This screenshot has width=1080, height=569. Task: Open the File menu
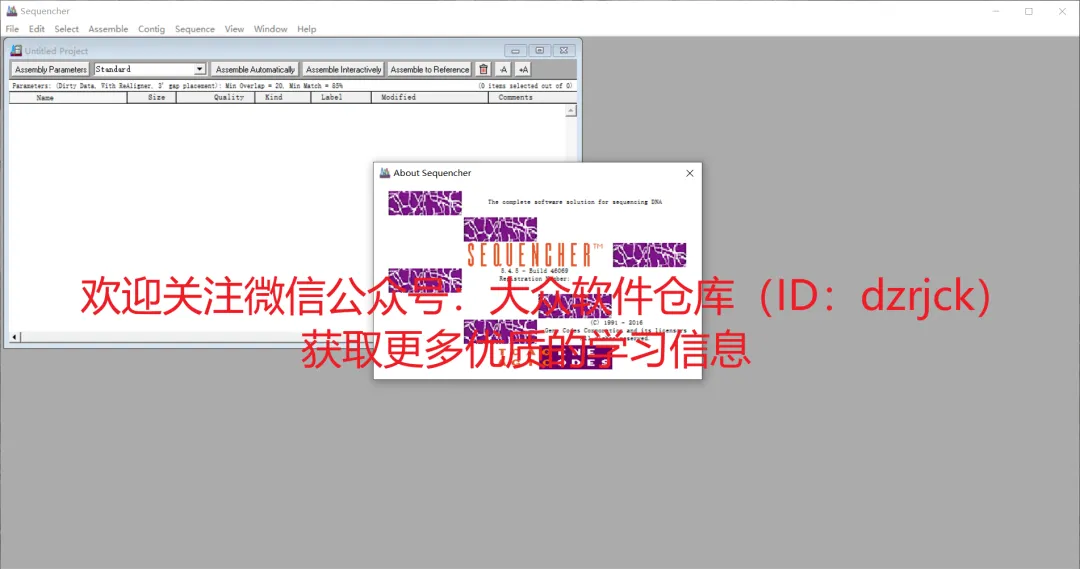click(12, 29)
